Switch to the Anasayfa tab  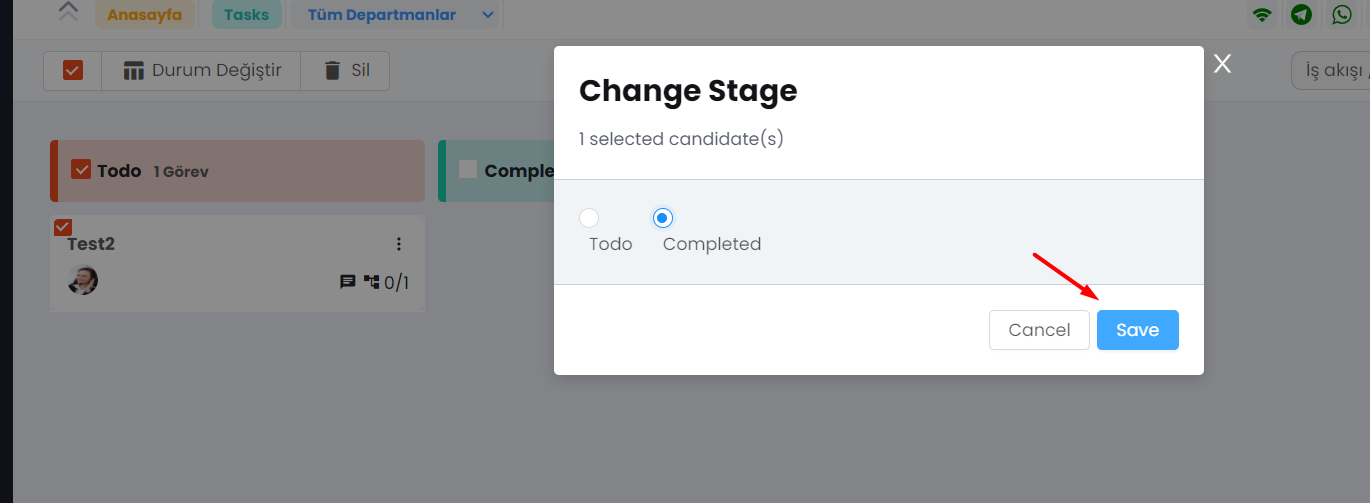click(145, 15)
